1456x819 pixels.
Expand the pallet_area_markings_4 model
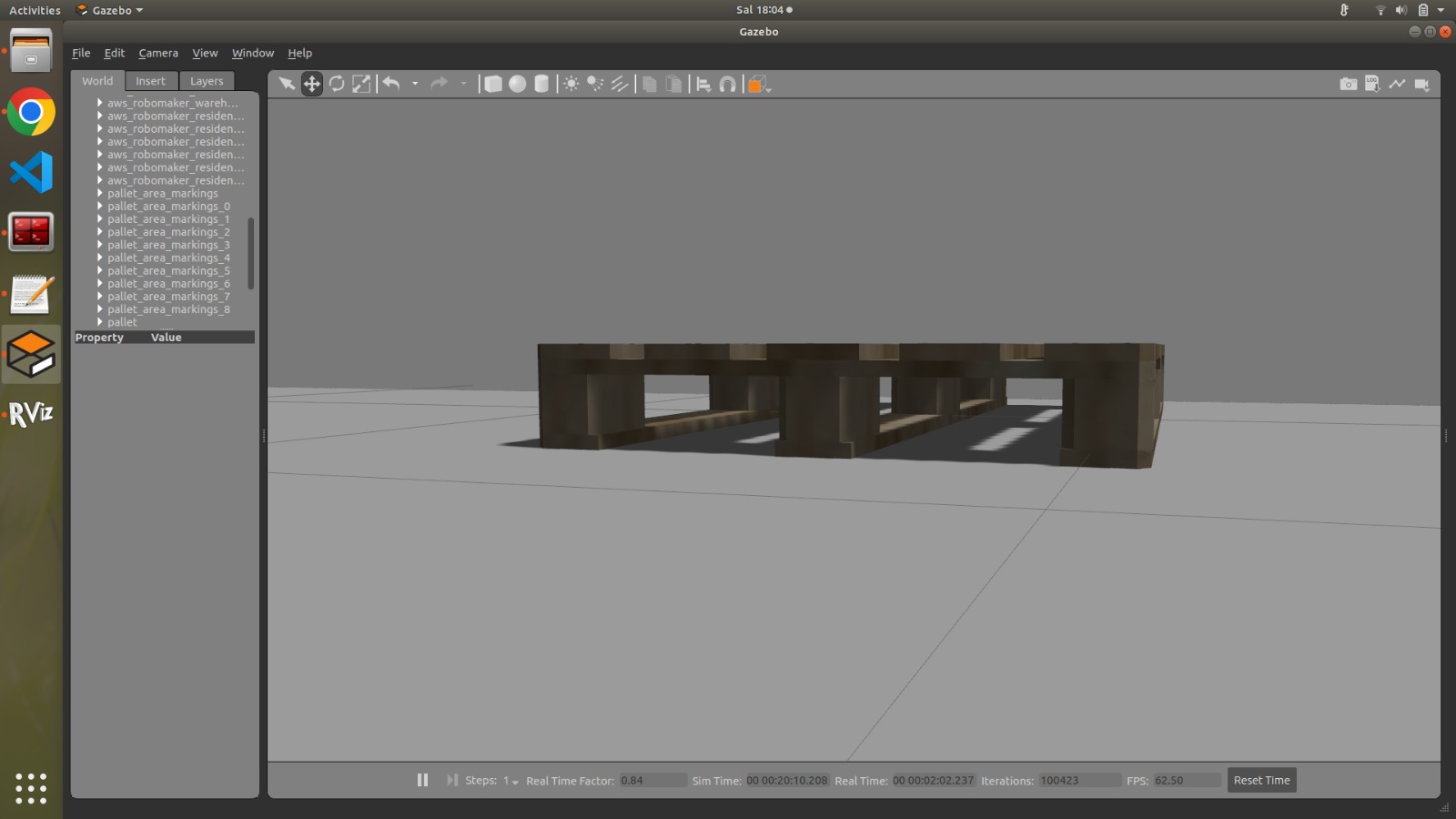pos(100,258)
